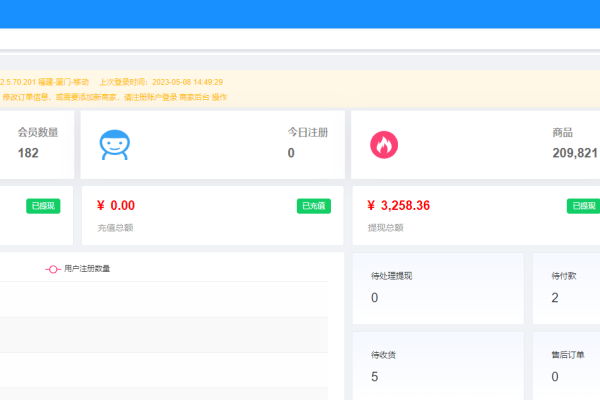
Task: Select the 会员数量 label
Action: (x=38, y=132)
